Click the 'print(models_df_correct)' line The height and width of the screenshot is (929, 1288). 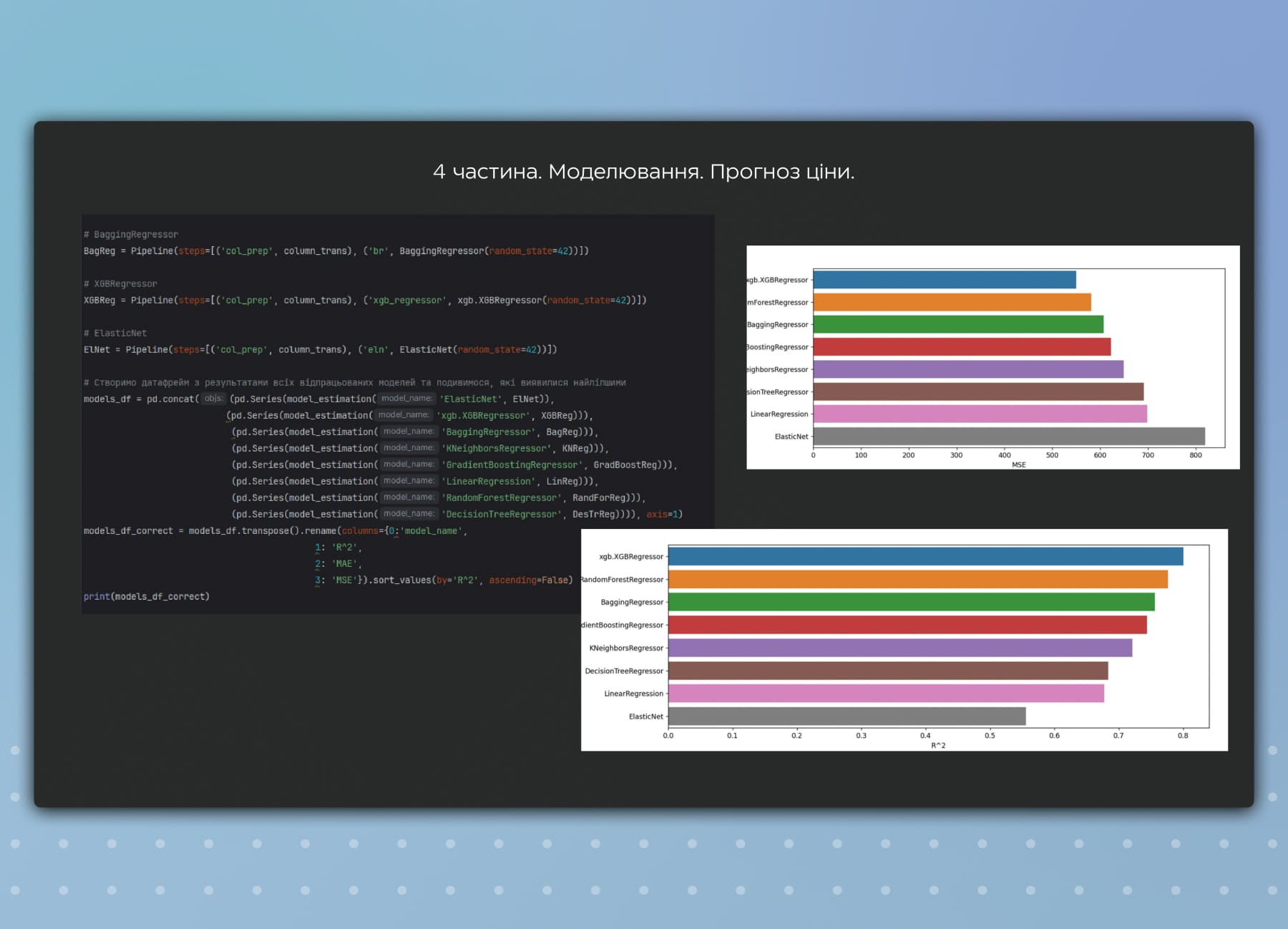click(x=147, y=597)
